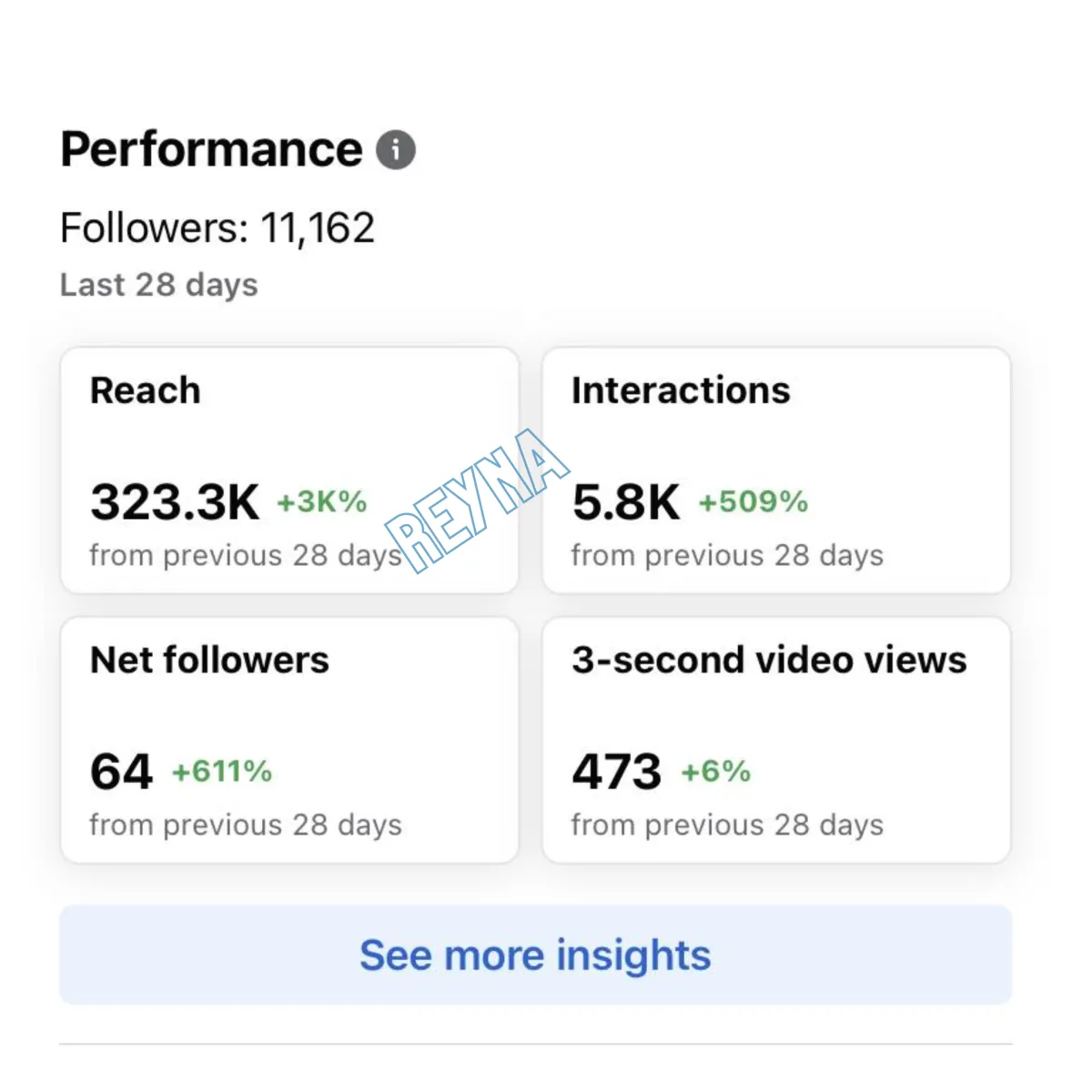The width and height of the screenshot is (1092, 1092).
Task: Select the Interactions card title
Action: [x=681, y=390]
